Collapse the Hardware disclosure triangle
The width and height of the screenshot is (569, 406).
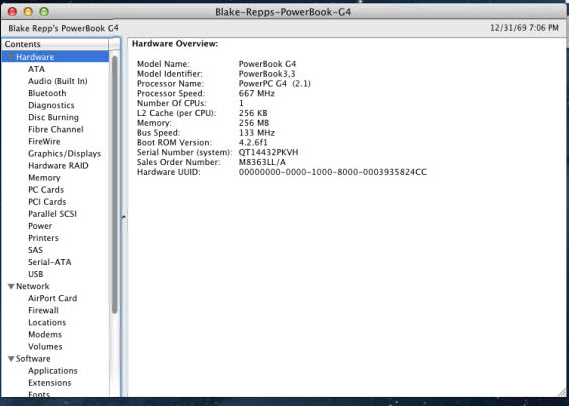(x=11, y=57)
